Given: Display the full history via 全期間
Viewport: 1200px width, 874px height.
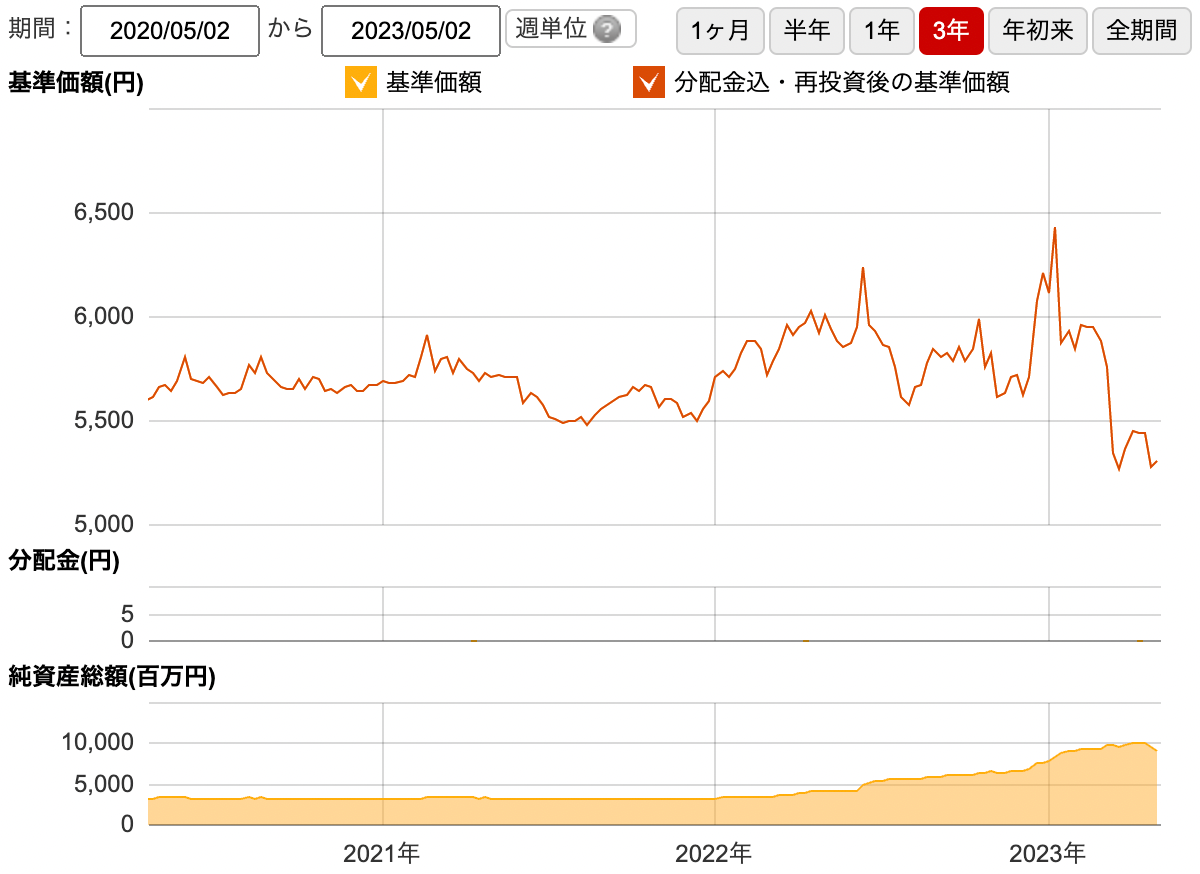Looking at the screenshot, I should click(1141, 30).
